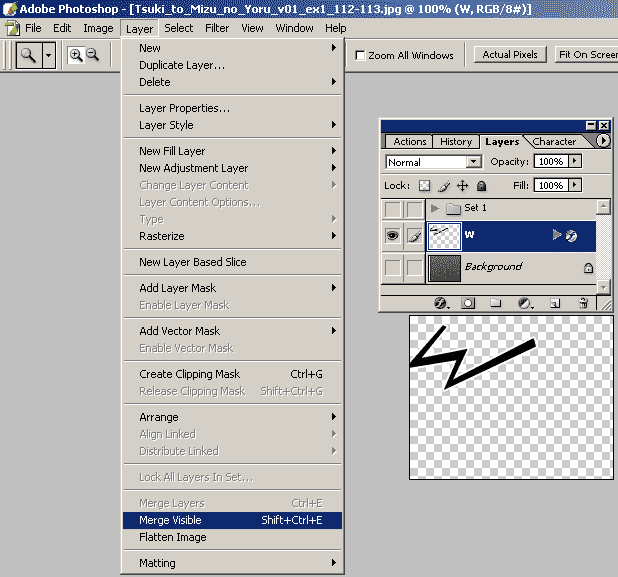Click the Delete layer trash icon
Screen dimensions: 618x577
(583, 303)
